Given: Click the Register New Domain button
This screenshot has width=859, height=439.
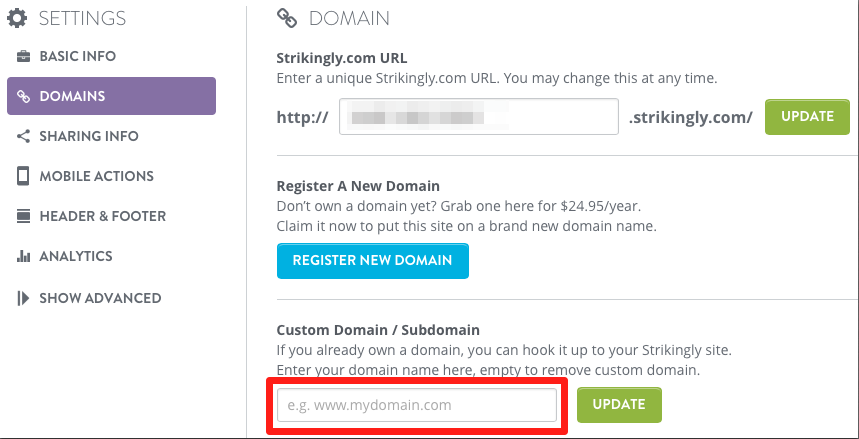Looking at the screenshot, I should [x=373, y=261].
